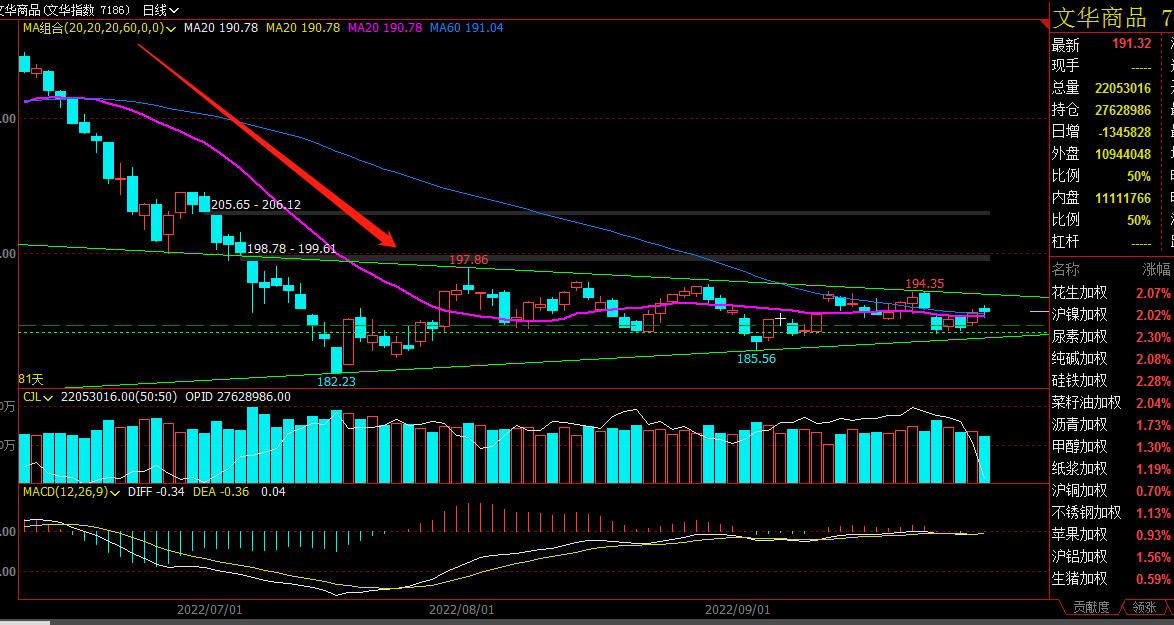Select the 纸浆加权 row
The width and height of the screenshot is (1174, 625).
coord(1112,469)
